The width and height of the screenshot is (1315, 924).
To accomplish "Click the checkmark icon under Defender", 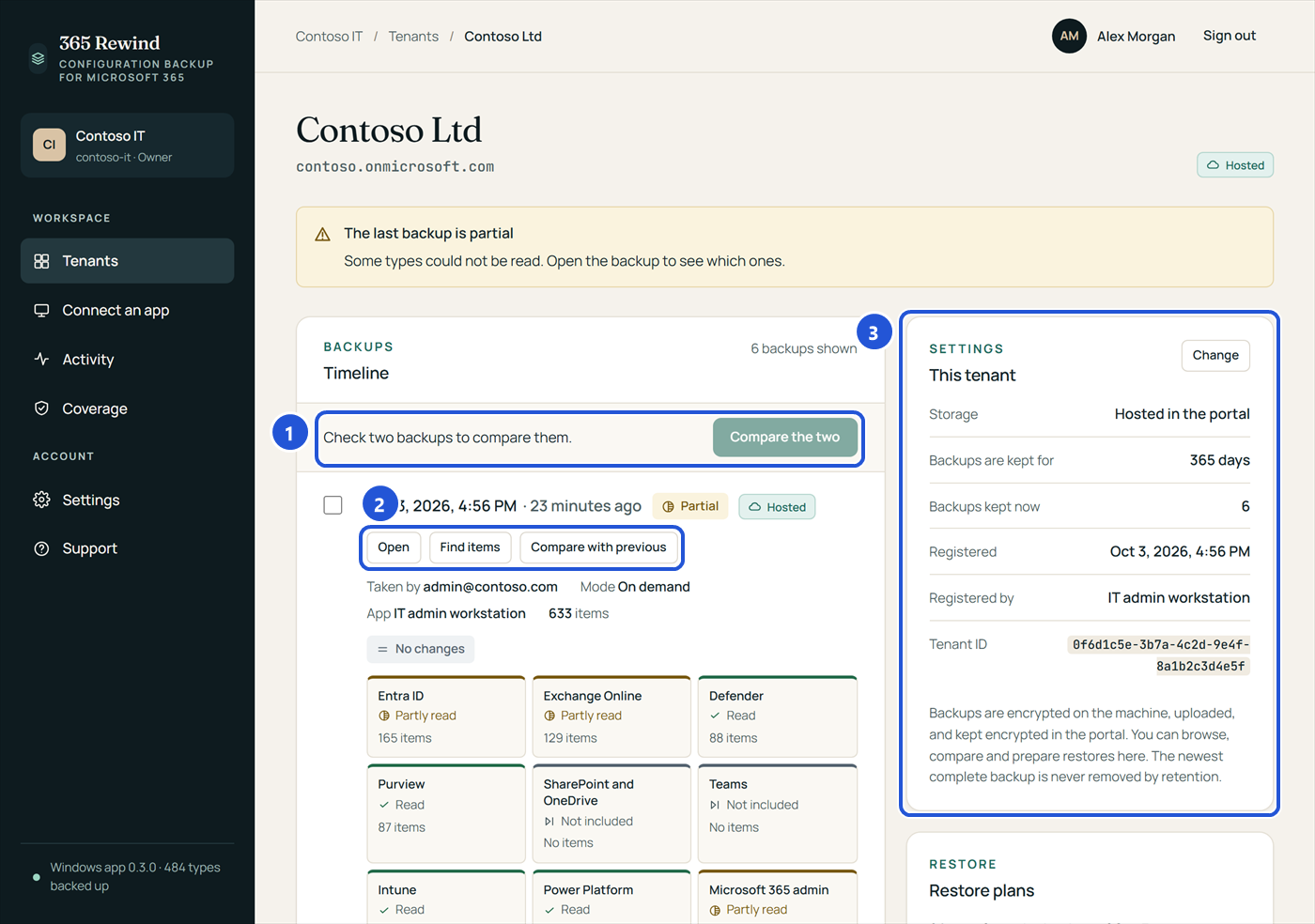I will [x=715, y=716].
